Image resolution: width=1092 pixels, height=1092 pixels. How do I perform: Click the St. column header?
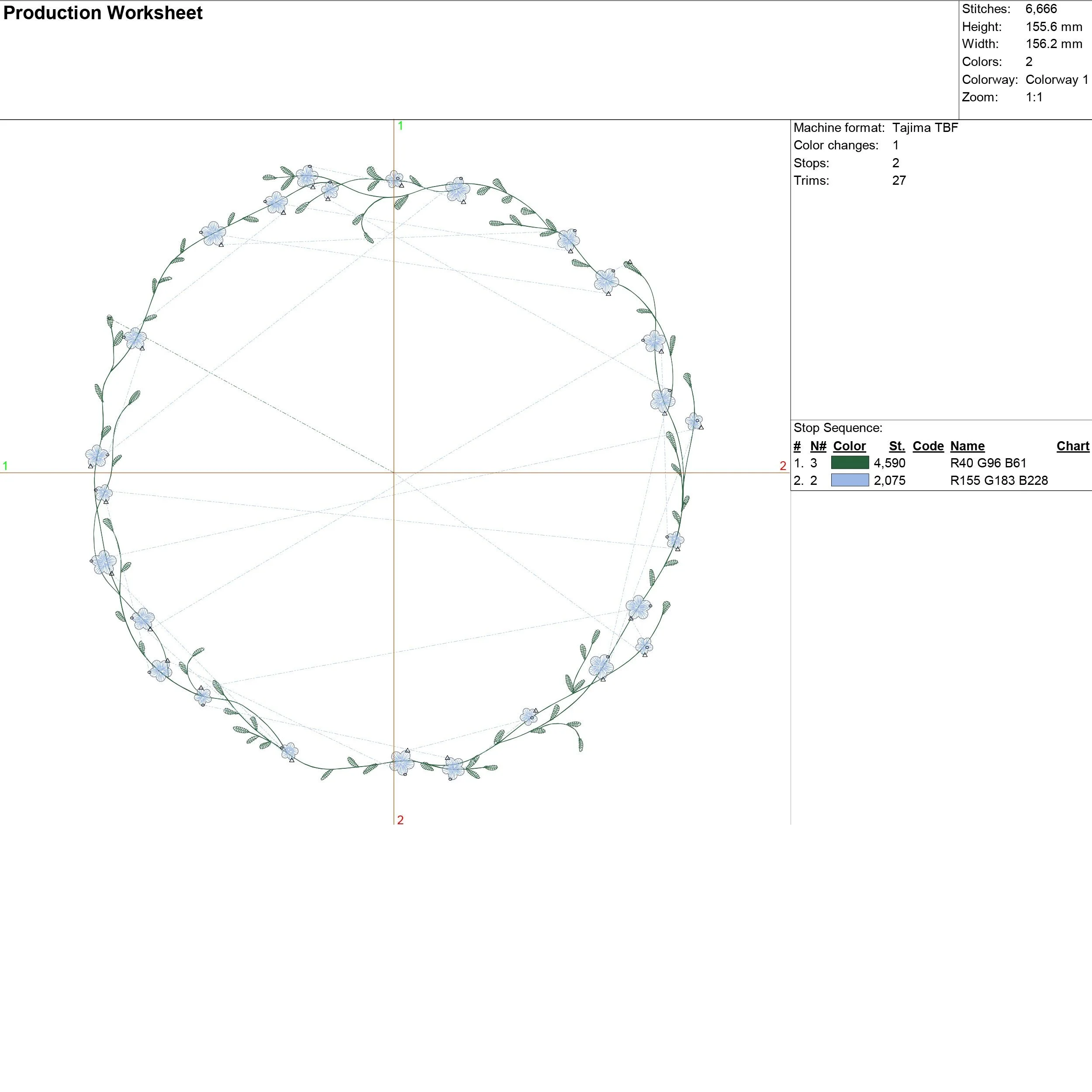896,446
